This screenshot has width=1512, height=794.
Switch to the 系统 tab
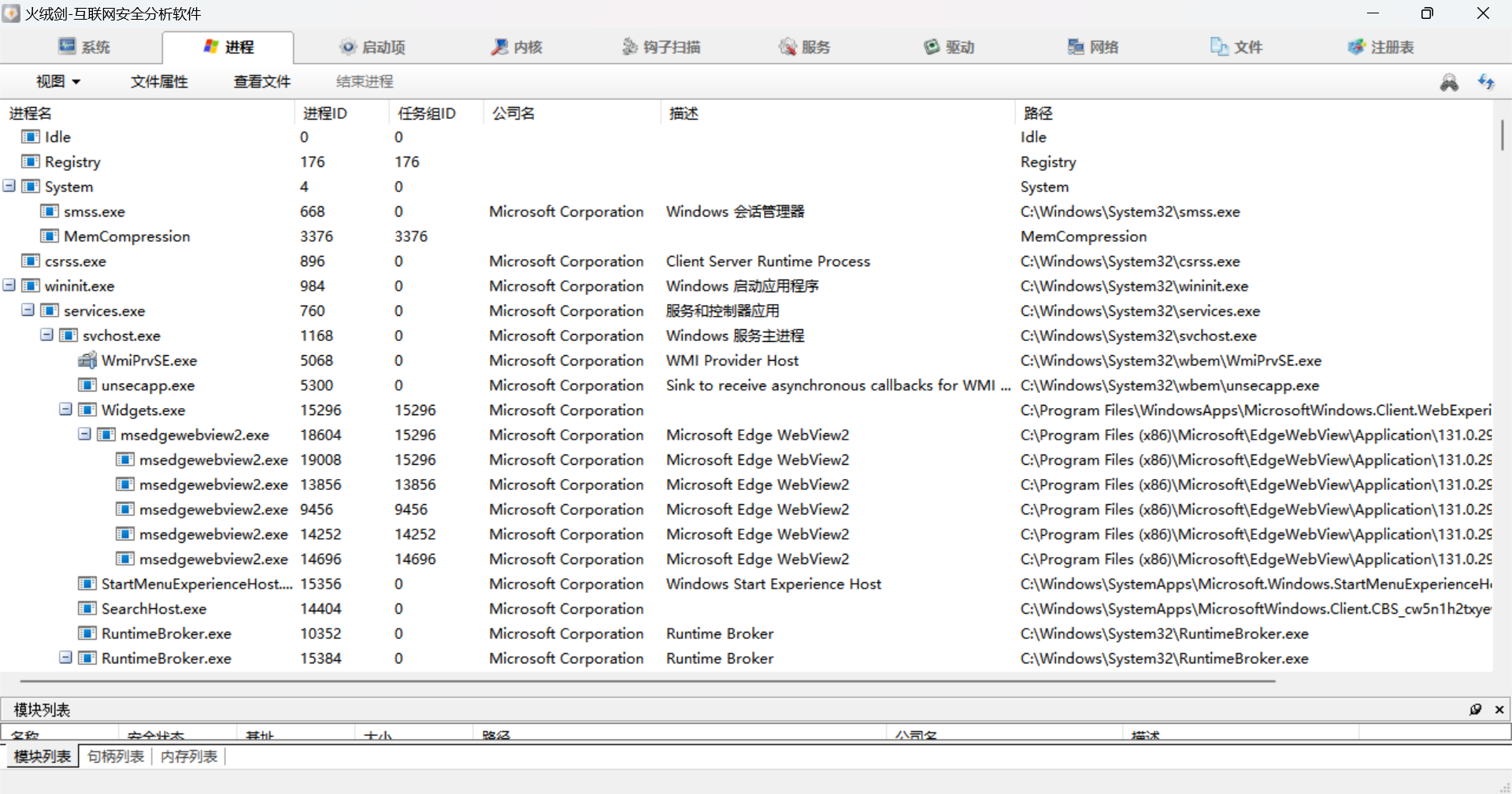pyautogui.click(x=83, y=47)
